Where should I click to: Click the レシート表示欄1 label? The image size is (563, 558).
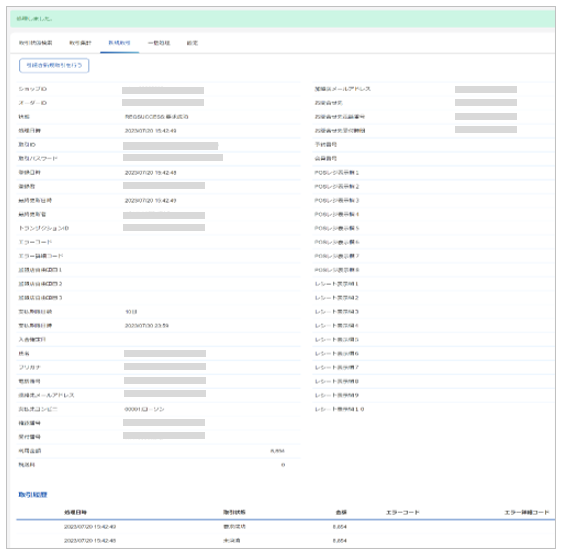(337, 284)
